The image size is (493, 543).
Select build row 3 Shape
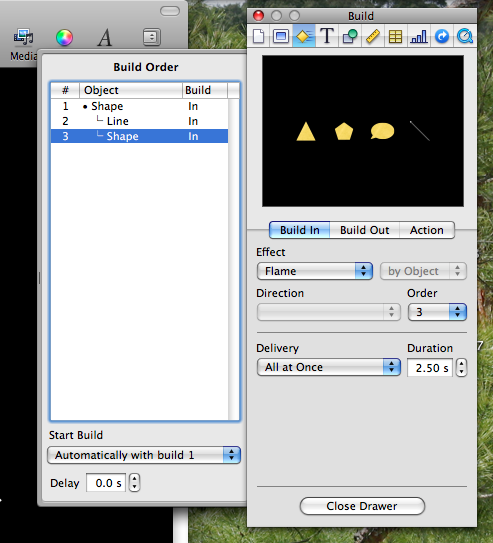(x=140, y=136)
